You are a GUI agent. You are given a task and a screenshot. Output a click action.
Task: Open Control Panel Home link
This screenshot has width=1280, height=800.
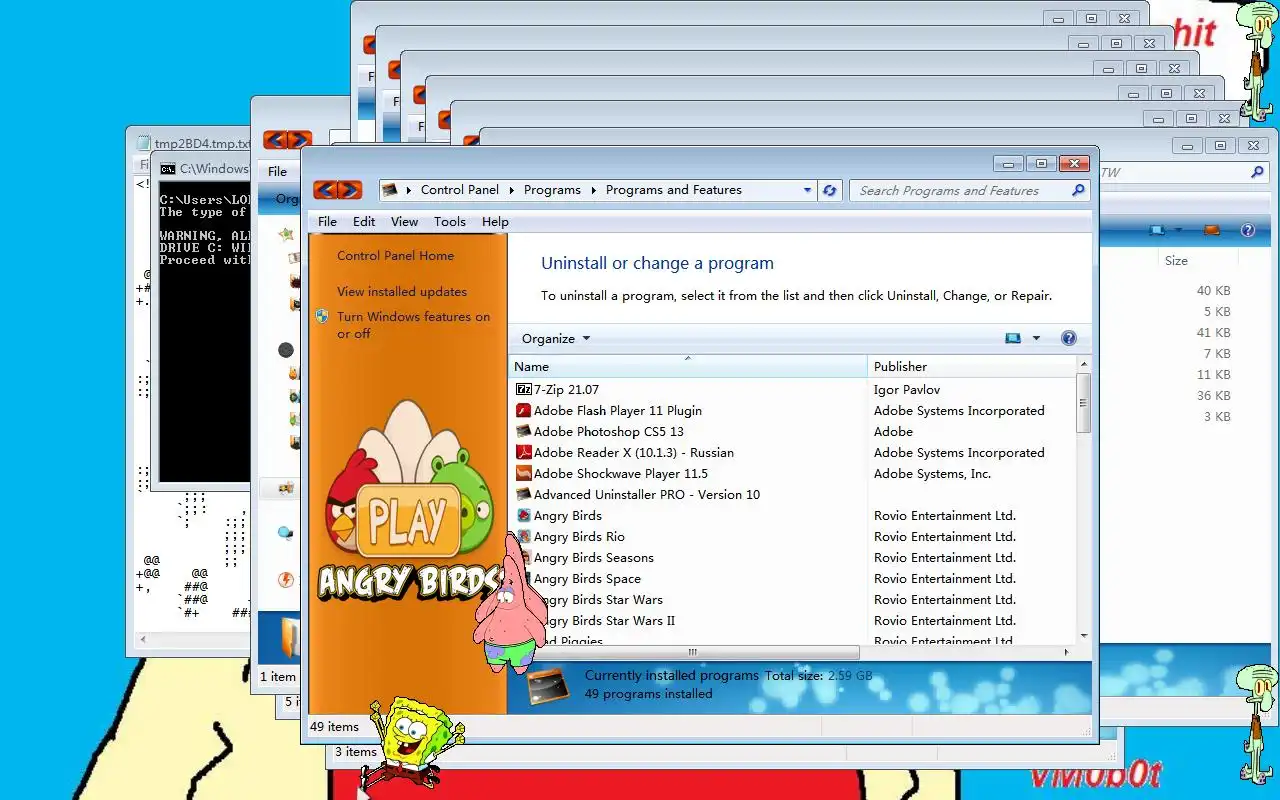(395, 255)
